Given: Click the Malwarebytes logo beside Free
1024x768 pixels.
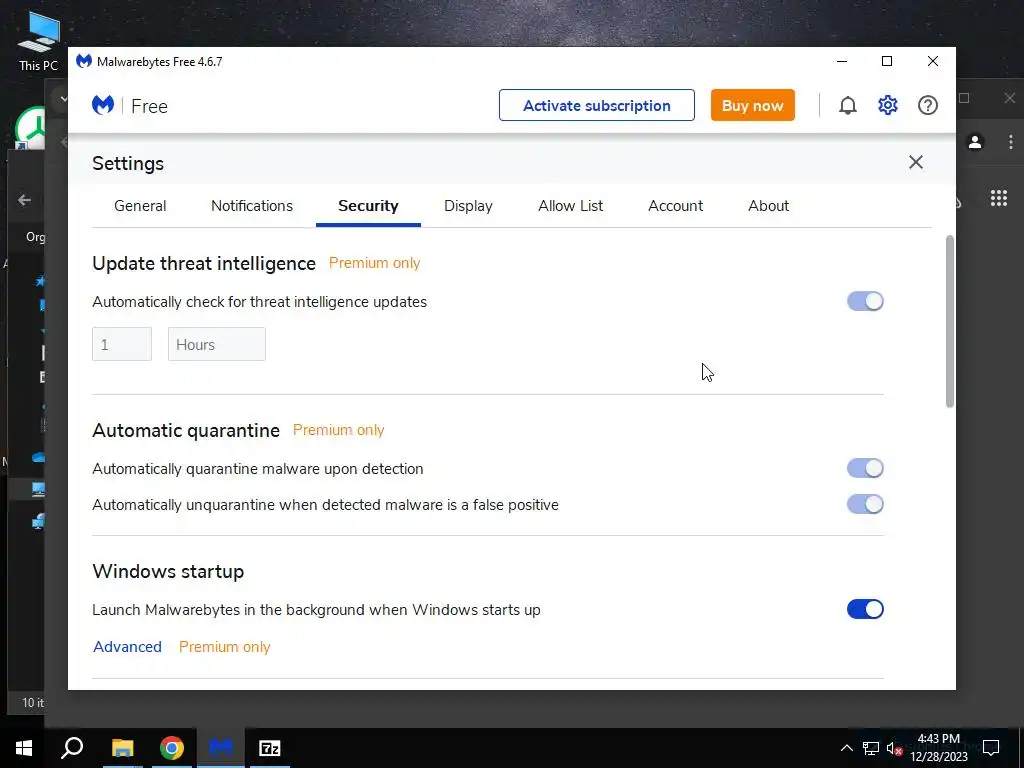Looking at the screenshot, I should [103, 105].
